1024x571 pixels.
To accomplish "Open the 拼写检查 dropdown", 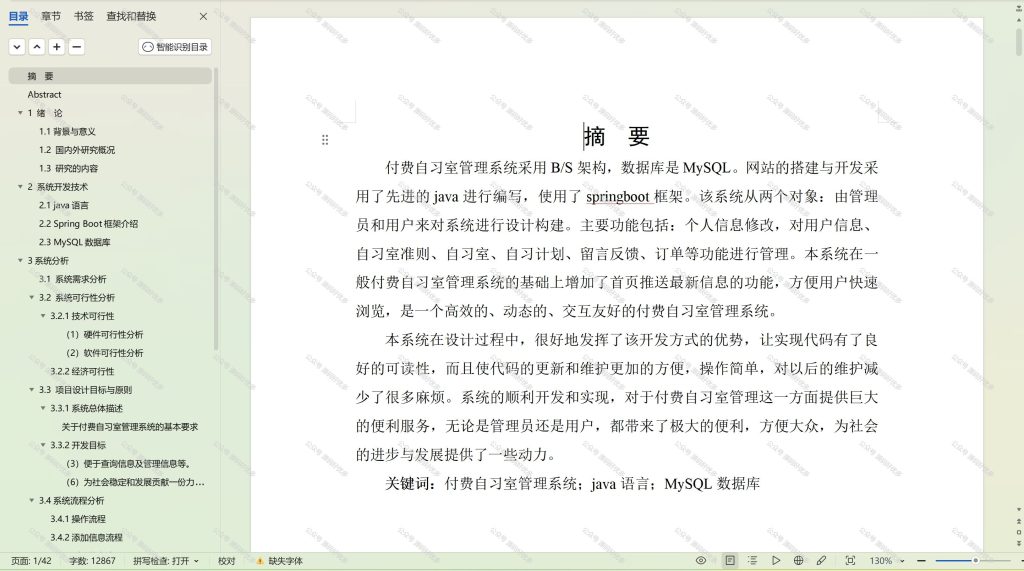I will [166, 561].
